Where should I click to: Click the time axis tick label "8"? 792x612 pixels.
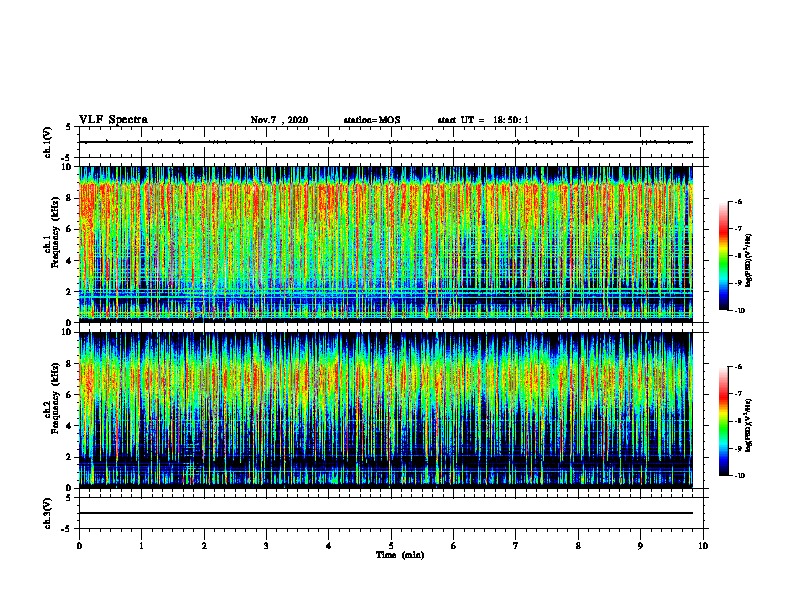(578, 546)
